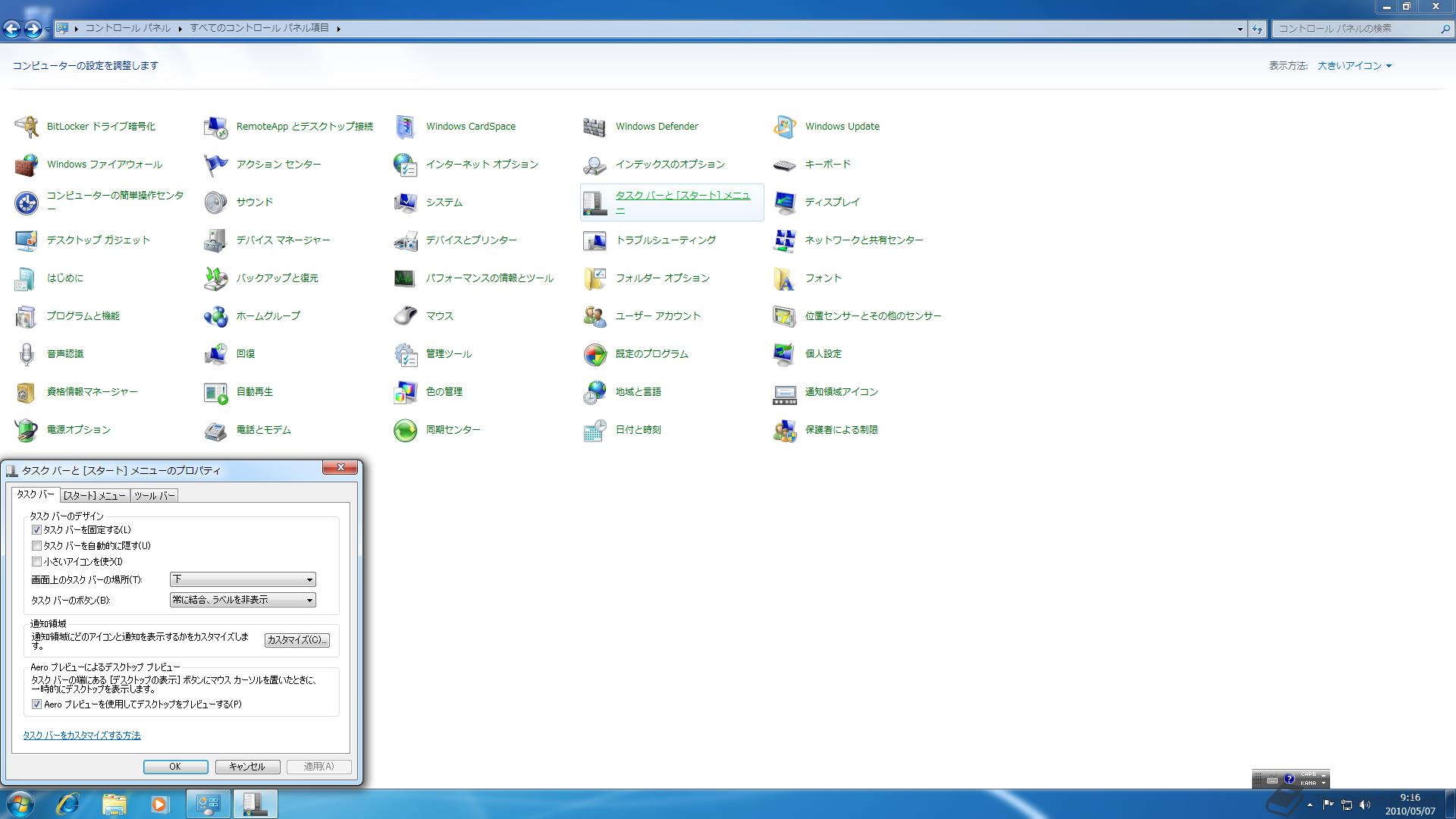Image resolution: width=1456 pixels, height=819 pixels.
Task: Click キャンセル button in dialog
Action: point(248,767)
